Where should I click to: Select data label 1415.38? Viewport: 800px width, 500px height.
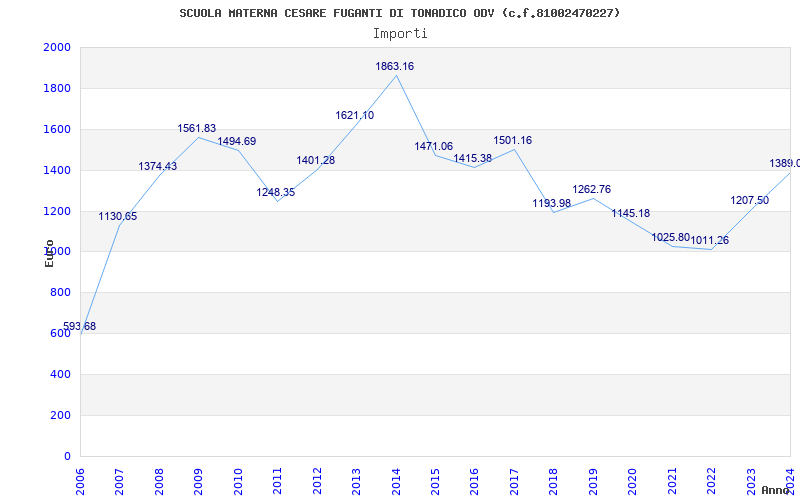pyautogui.click(x=473, y=158)
